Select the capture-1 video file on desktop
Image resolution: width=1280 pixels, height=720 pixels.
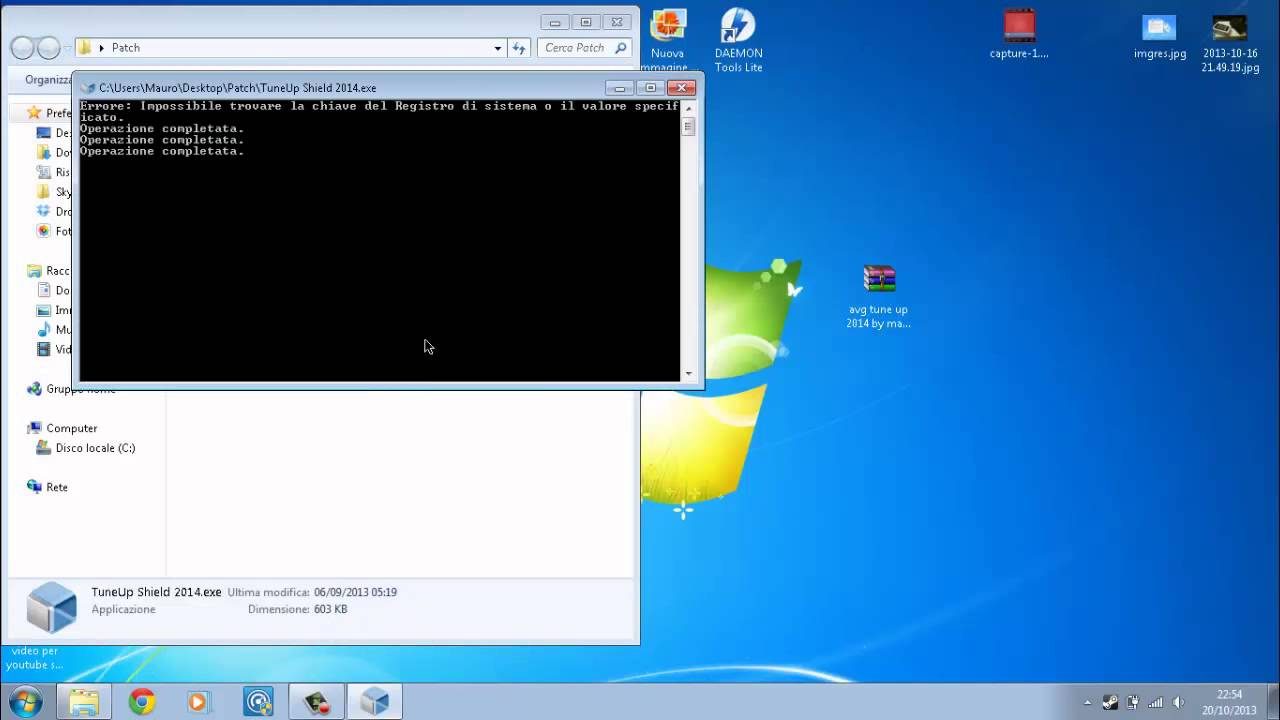(x=1019, y=34)
